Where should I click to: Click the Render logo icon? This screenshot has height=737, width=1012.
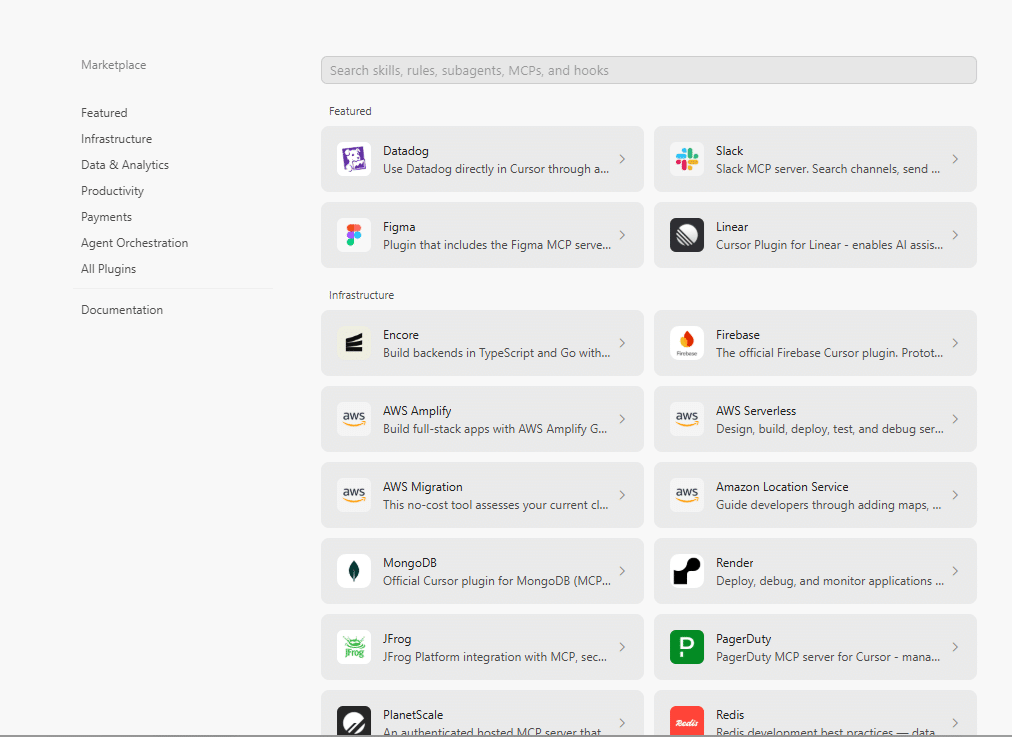[687, 571]
